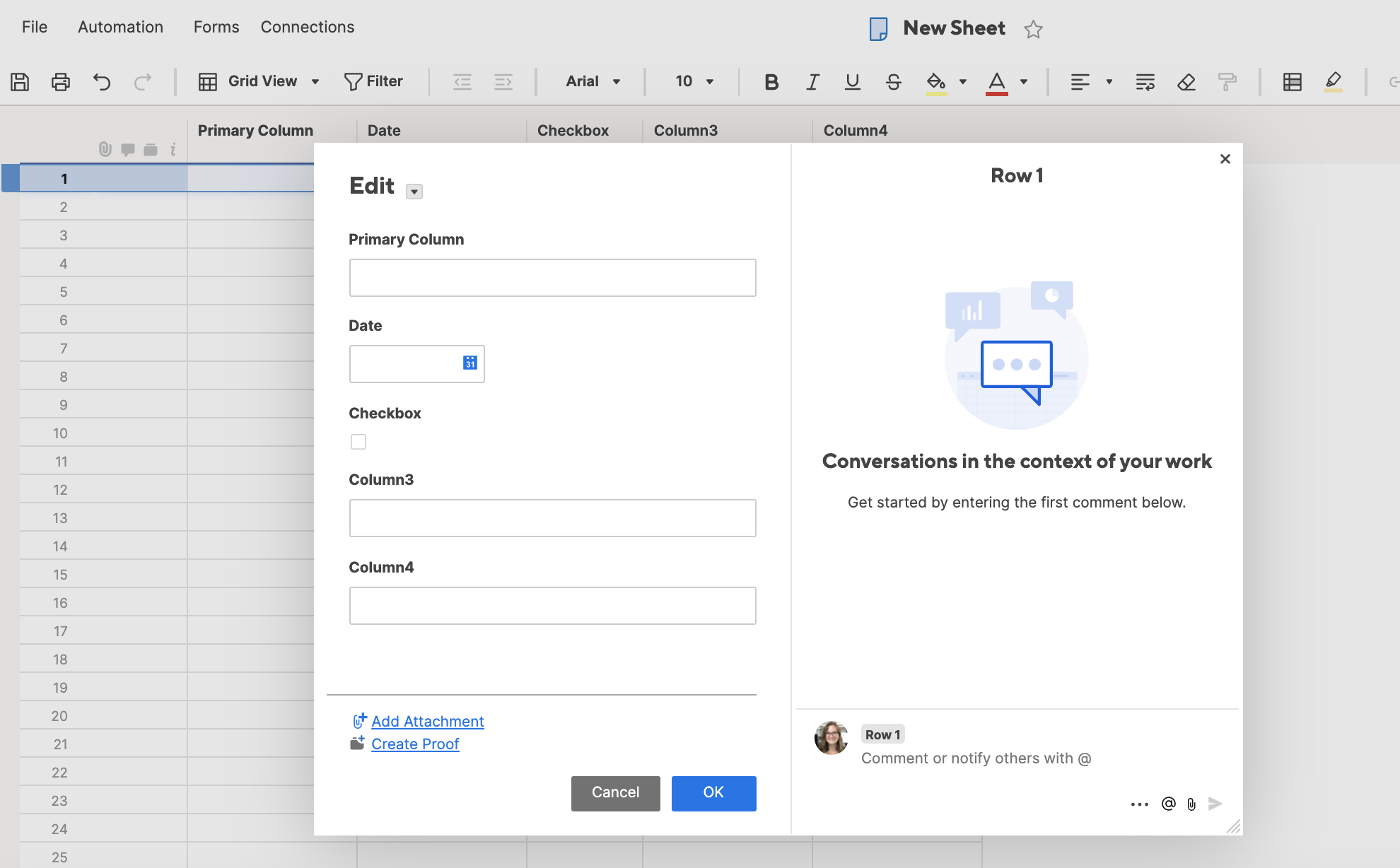Click the @ mention icon in comment box
Screen dimensions: 1400x868
pyautogui.click(x=1169, y=804)
